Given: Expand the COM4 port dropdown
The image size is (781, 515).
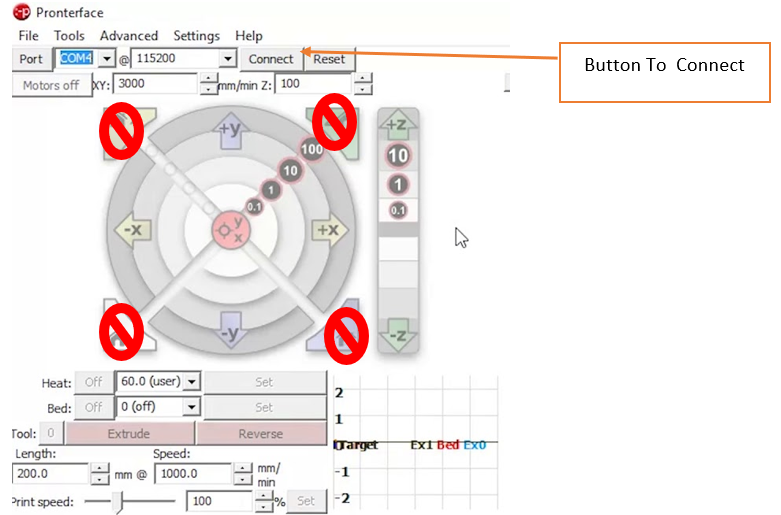Looking at the screenshot, I should pos(107,59).
